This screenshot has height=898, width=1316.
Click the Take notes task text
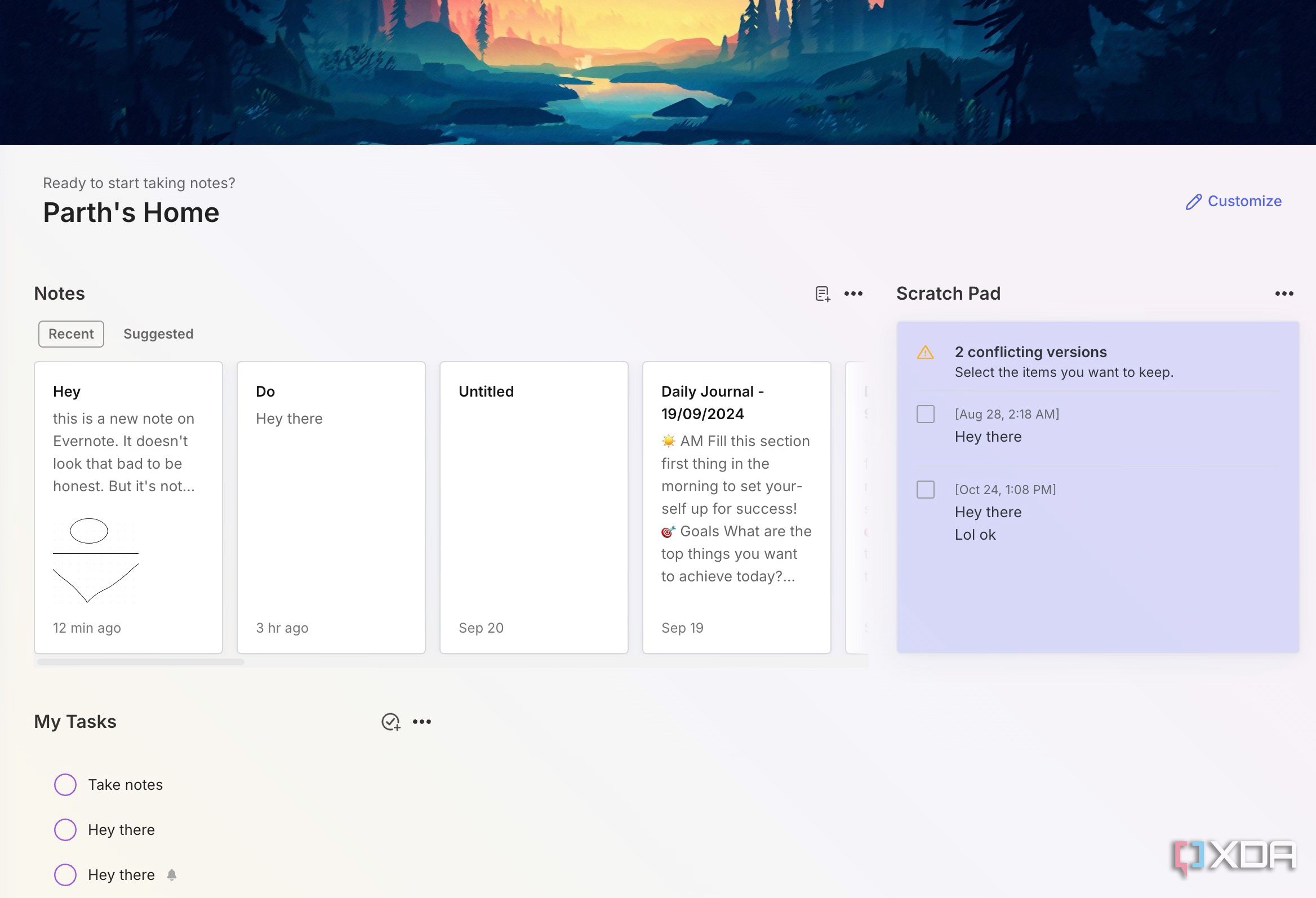[x=125, y=785]
